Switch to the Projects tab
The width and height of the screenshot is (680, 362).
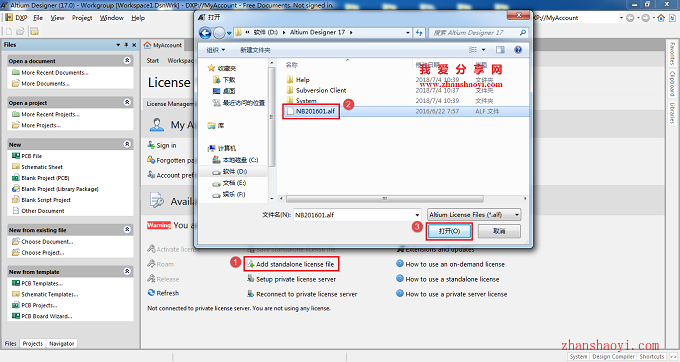pyautogui.click(x=33, y=343)
